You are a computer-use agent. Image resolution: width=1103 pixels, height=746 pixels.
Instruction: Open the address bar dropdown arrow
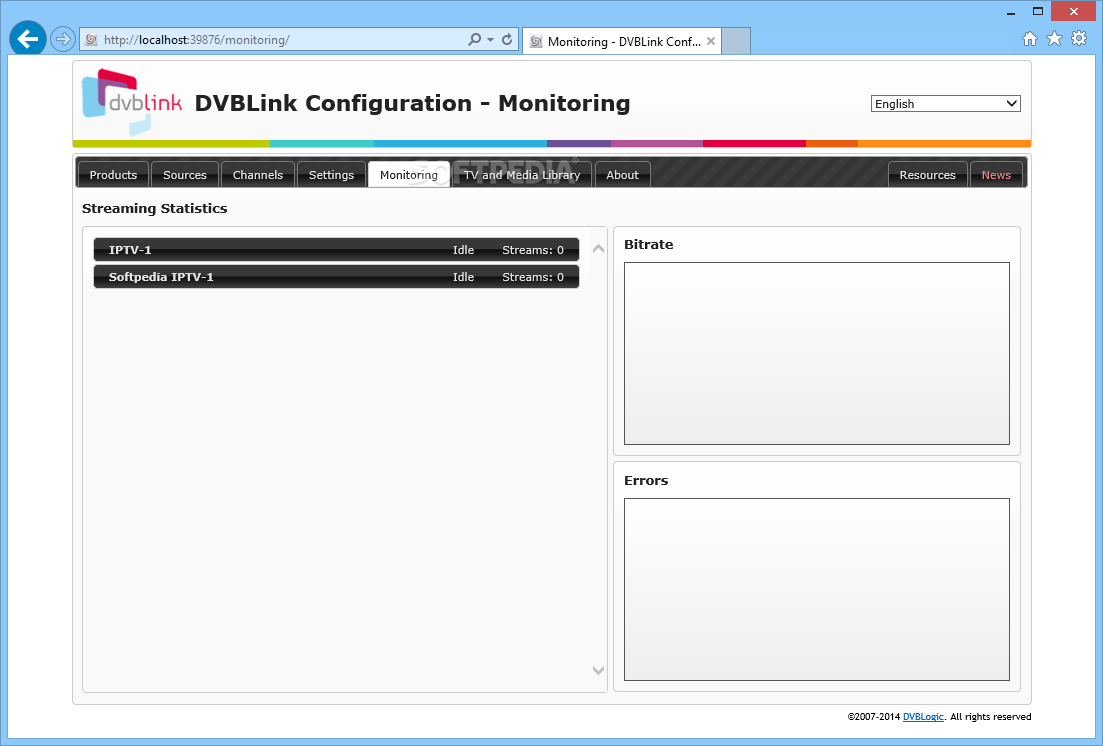[490, 40]
